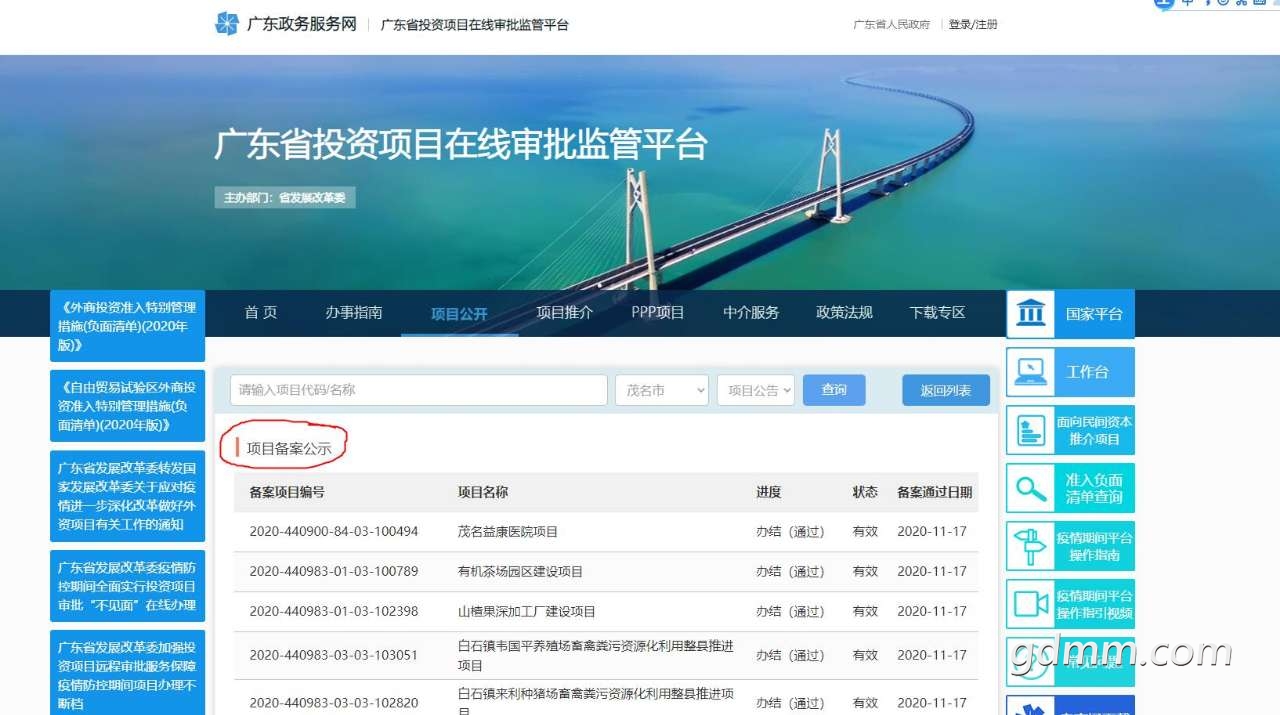Open the 政策法规 navigation tab
Screen dimensions: 1280x715
click(844, 312)
